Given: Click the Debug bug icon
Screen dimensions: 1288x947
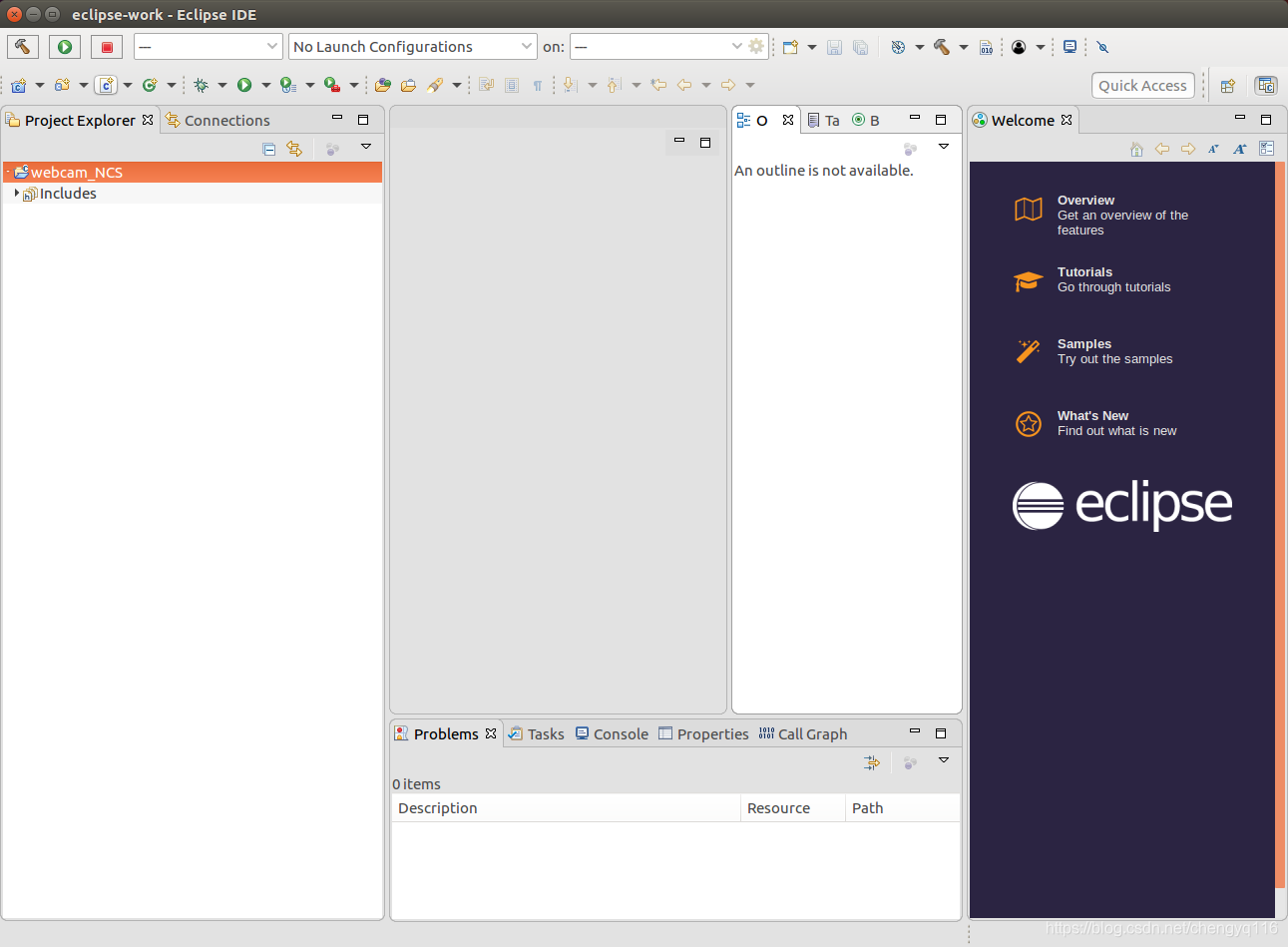Looking at the screenshot, I should (x=201, y=85).
